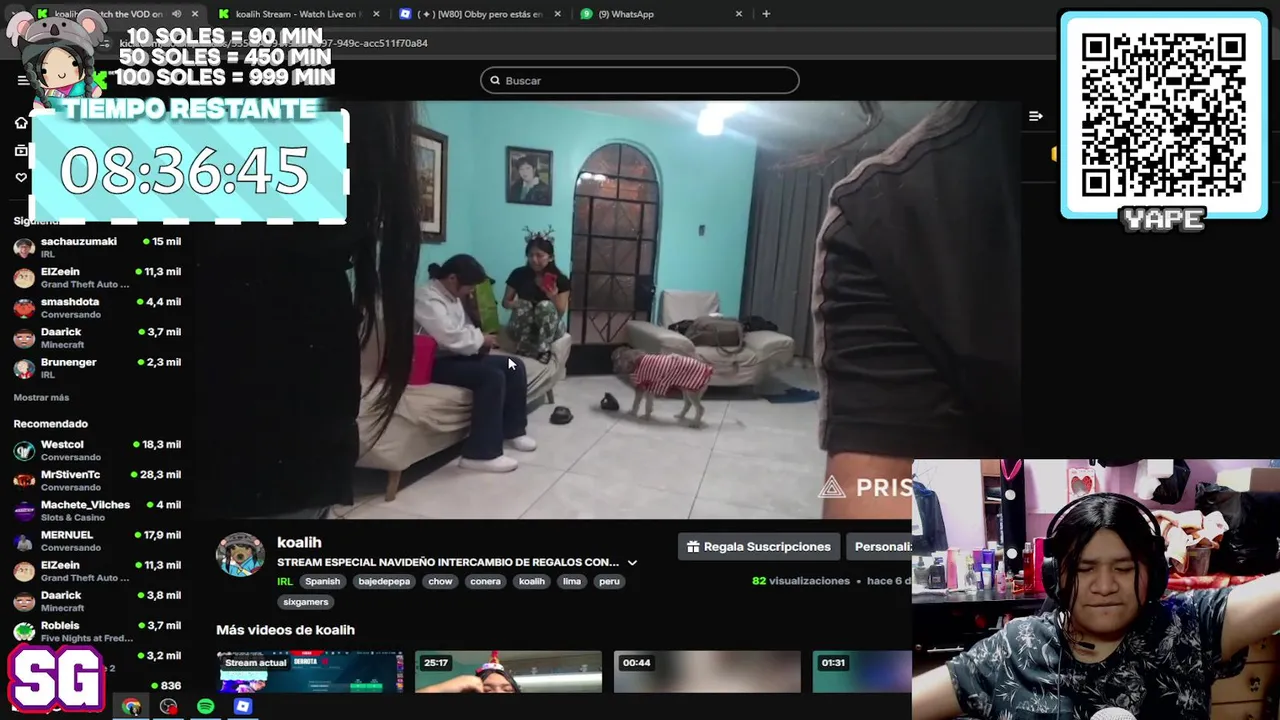The image size is (1280, 720).
Task: Expand the stream title chevron
Action: (632, 562)
